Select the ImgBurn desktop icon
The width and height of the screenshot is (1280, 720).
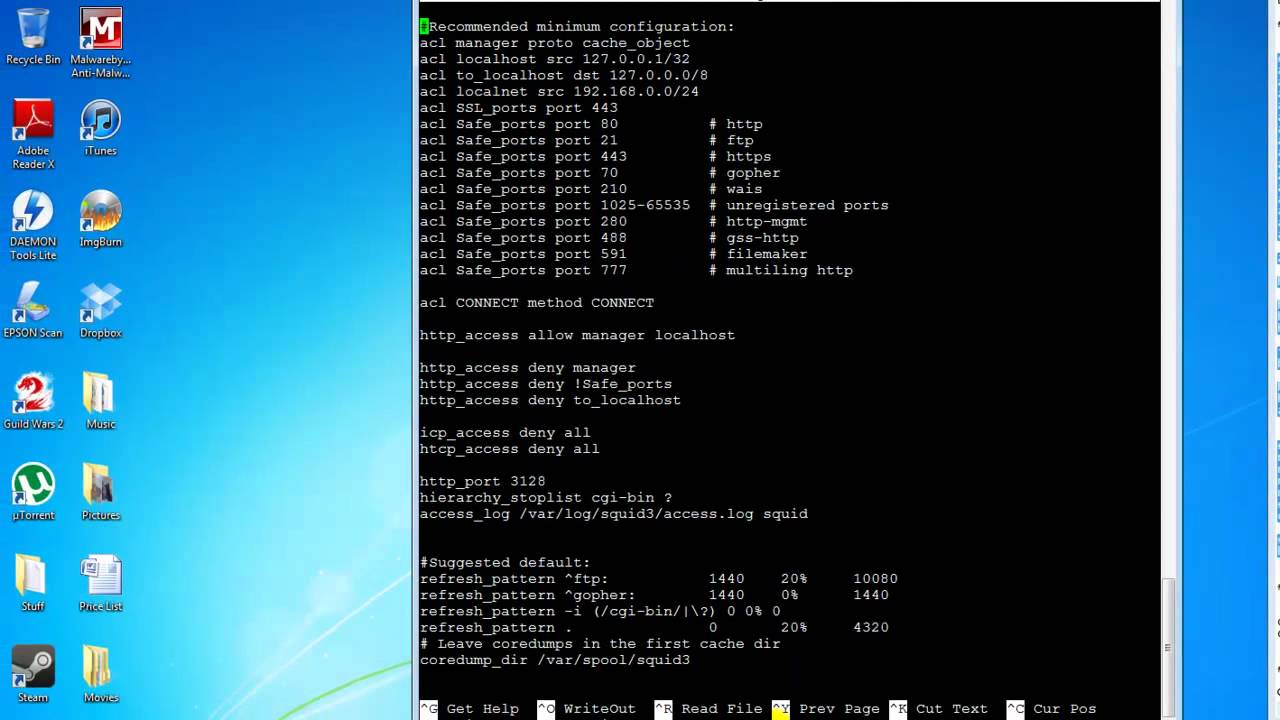pyautogui.click(x=101, y=218)
